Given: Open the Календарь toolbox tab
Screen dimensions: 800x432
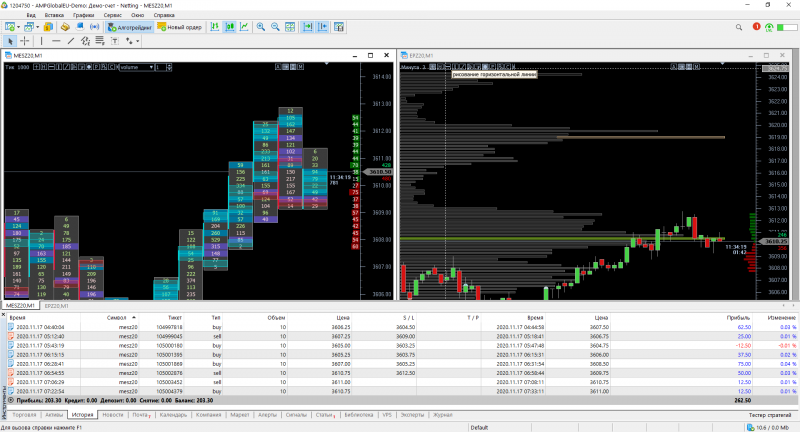Looking at the screenshot, I should [173, 415].
